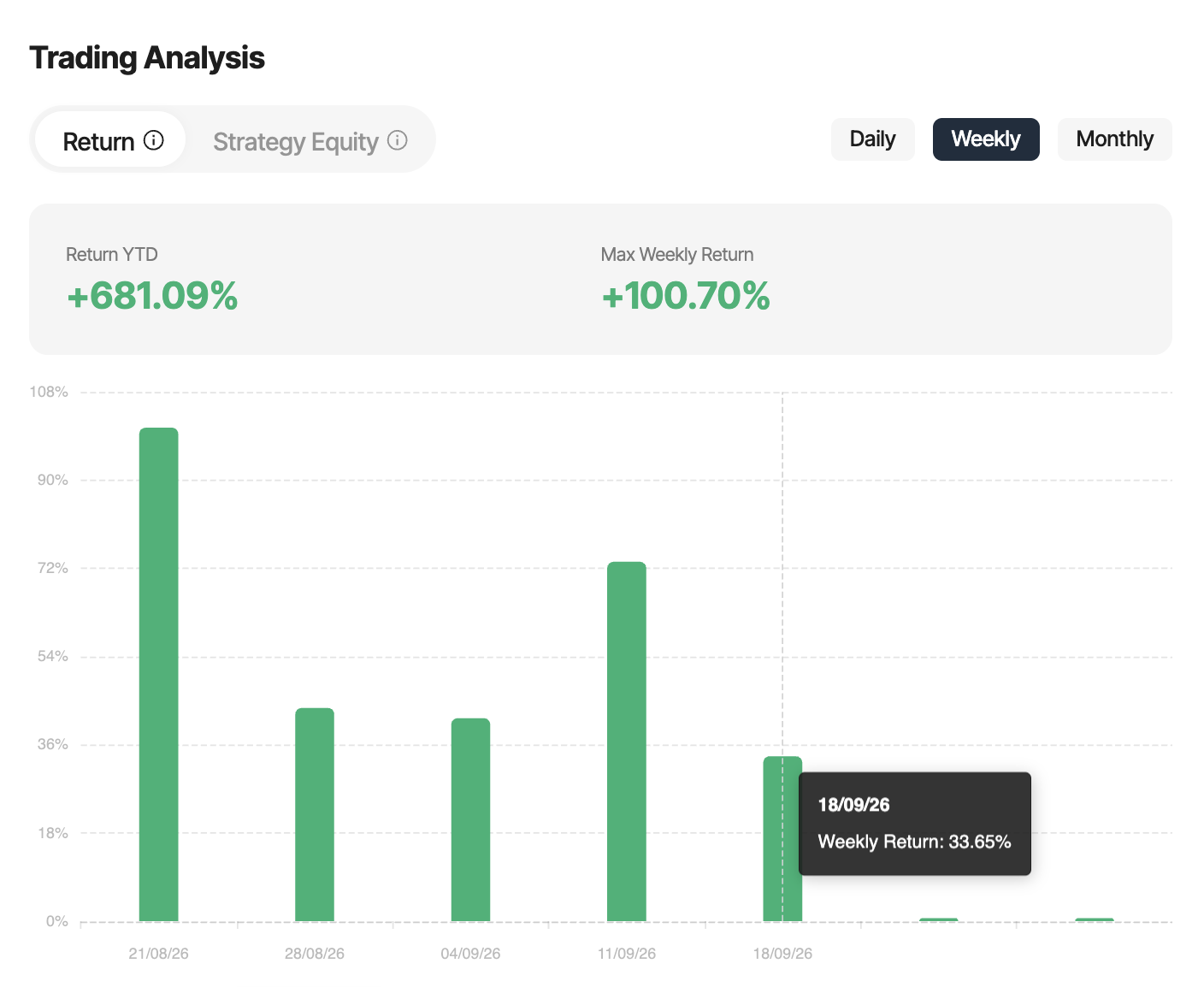
Task: Click the 21/08/26 weekly return bar
Action: (x=159, y=675)
